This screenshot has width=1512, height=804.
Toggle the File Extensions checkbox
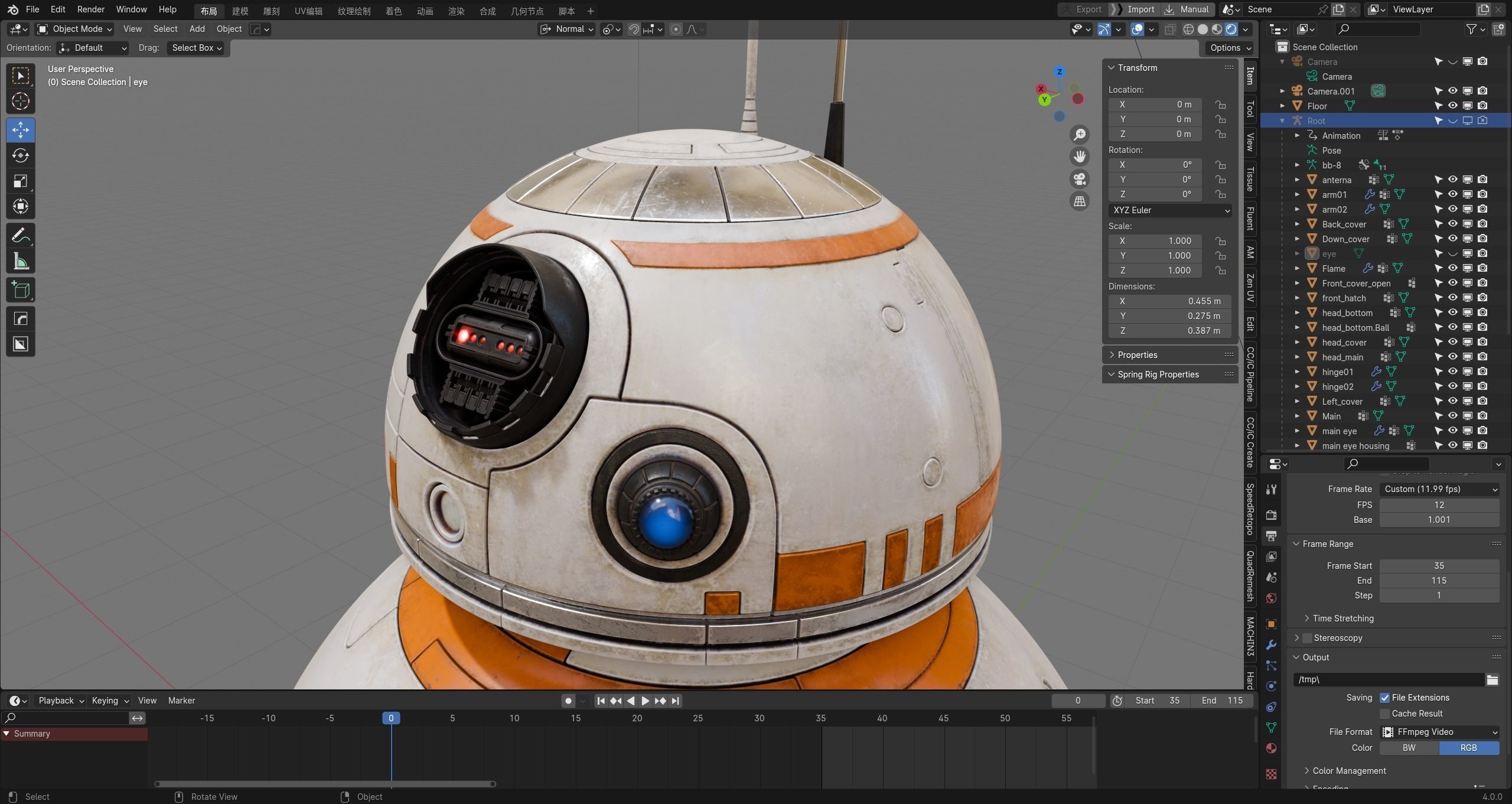click(x=1384, y=698)
